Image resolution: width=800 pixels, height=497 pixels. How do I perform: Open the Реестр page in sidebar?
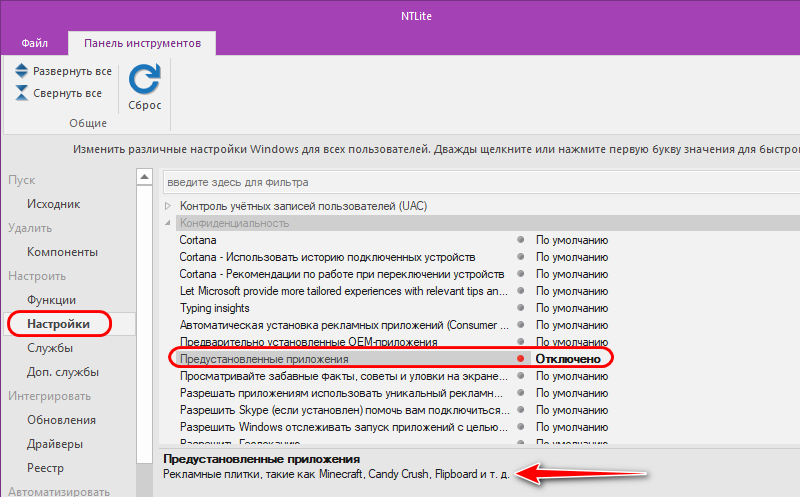(45, 468)
